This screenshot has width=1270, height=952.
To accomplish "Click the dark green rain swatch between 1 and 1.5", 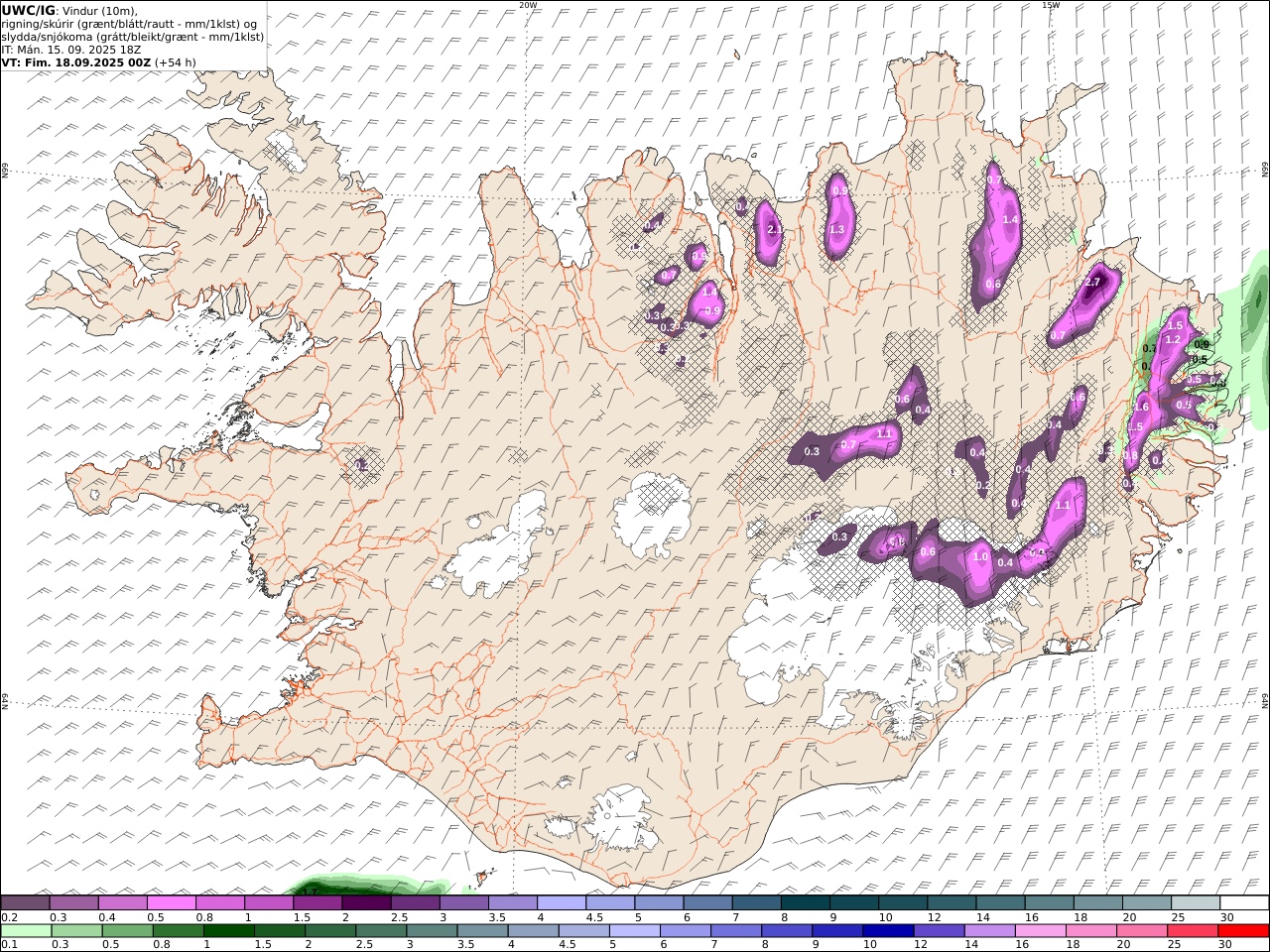I will (x=228, y=931).
